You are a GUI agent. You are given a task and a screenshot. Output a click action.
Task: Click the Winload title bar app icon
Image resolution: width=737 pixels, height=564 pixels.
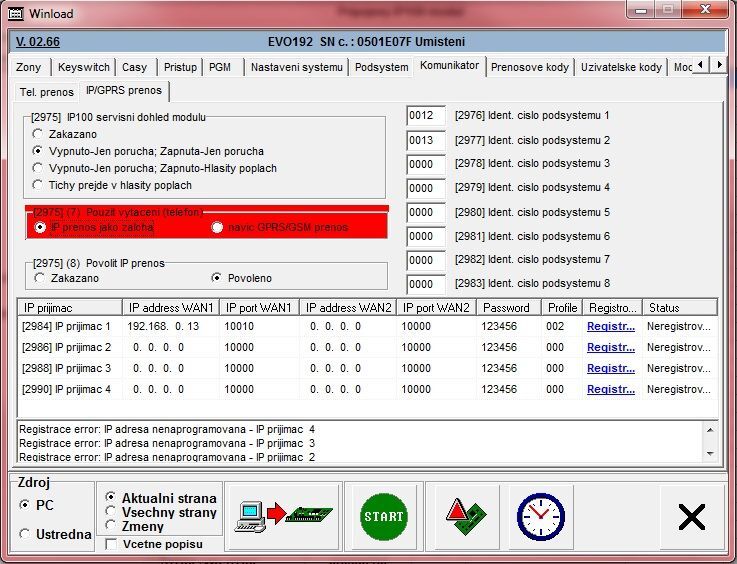[x=12, y=13]
